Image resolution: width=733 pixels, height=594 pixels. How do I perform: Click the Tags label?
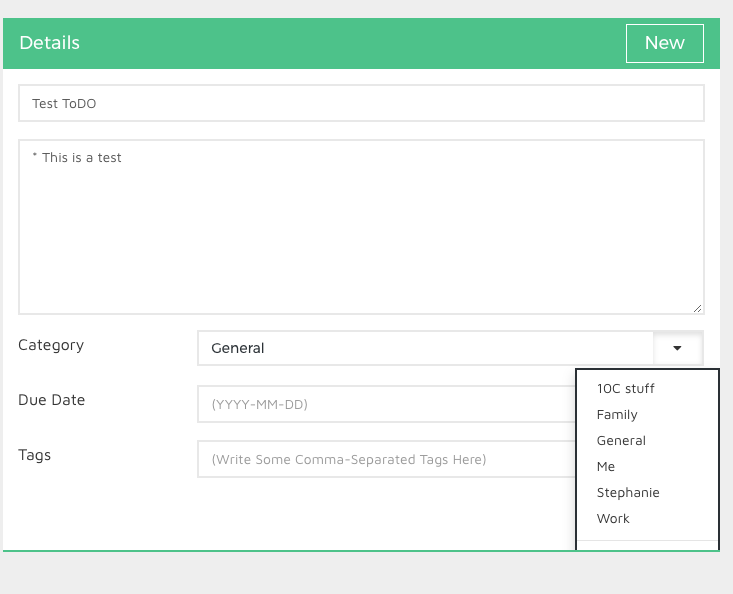tap(34, 455)
